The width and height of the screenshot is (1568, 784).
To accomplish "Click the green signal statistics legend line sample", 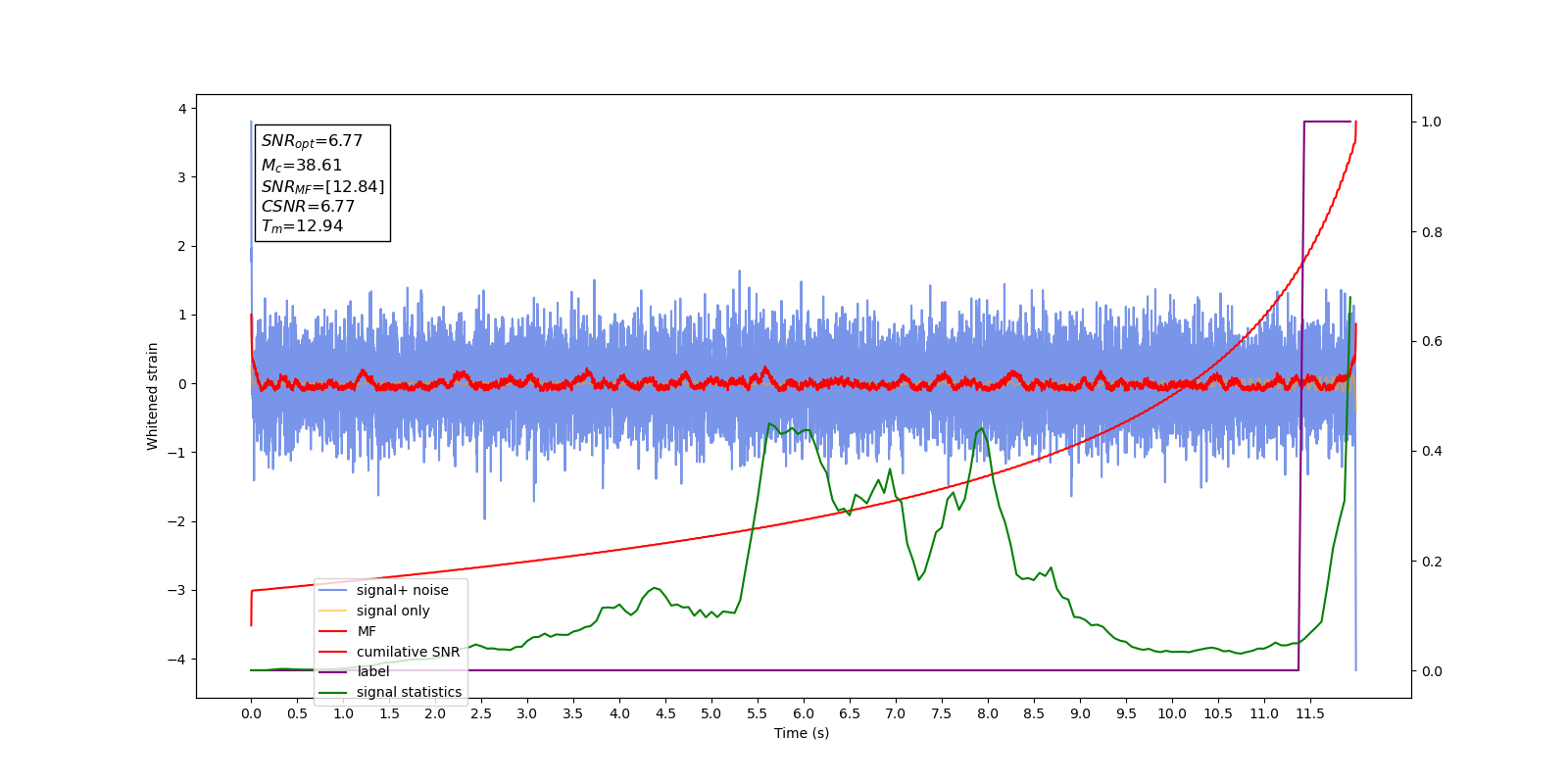I will pyautogui.click(x=333, y=692).
